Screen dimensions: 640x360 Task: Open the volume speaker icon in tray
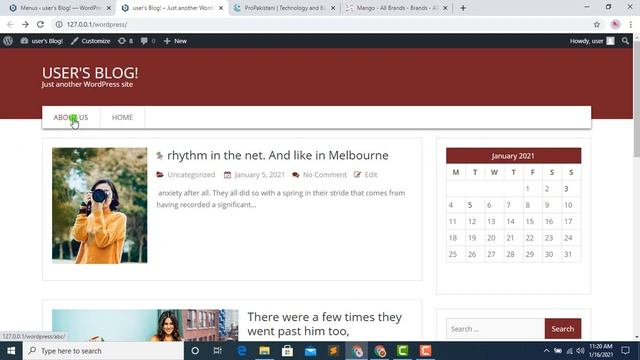tap(580, 351)
